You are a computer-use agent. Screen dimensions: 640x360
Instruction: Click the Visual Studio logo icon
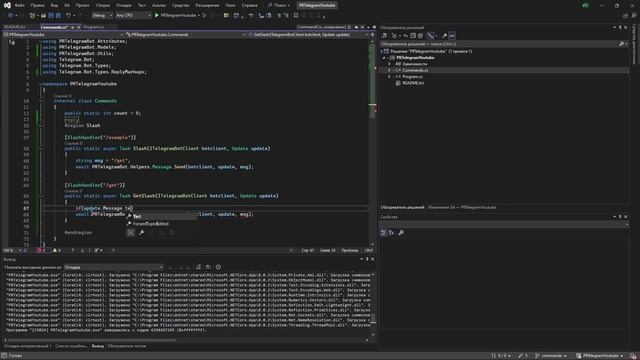7,5
